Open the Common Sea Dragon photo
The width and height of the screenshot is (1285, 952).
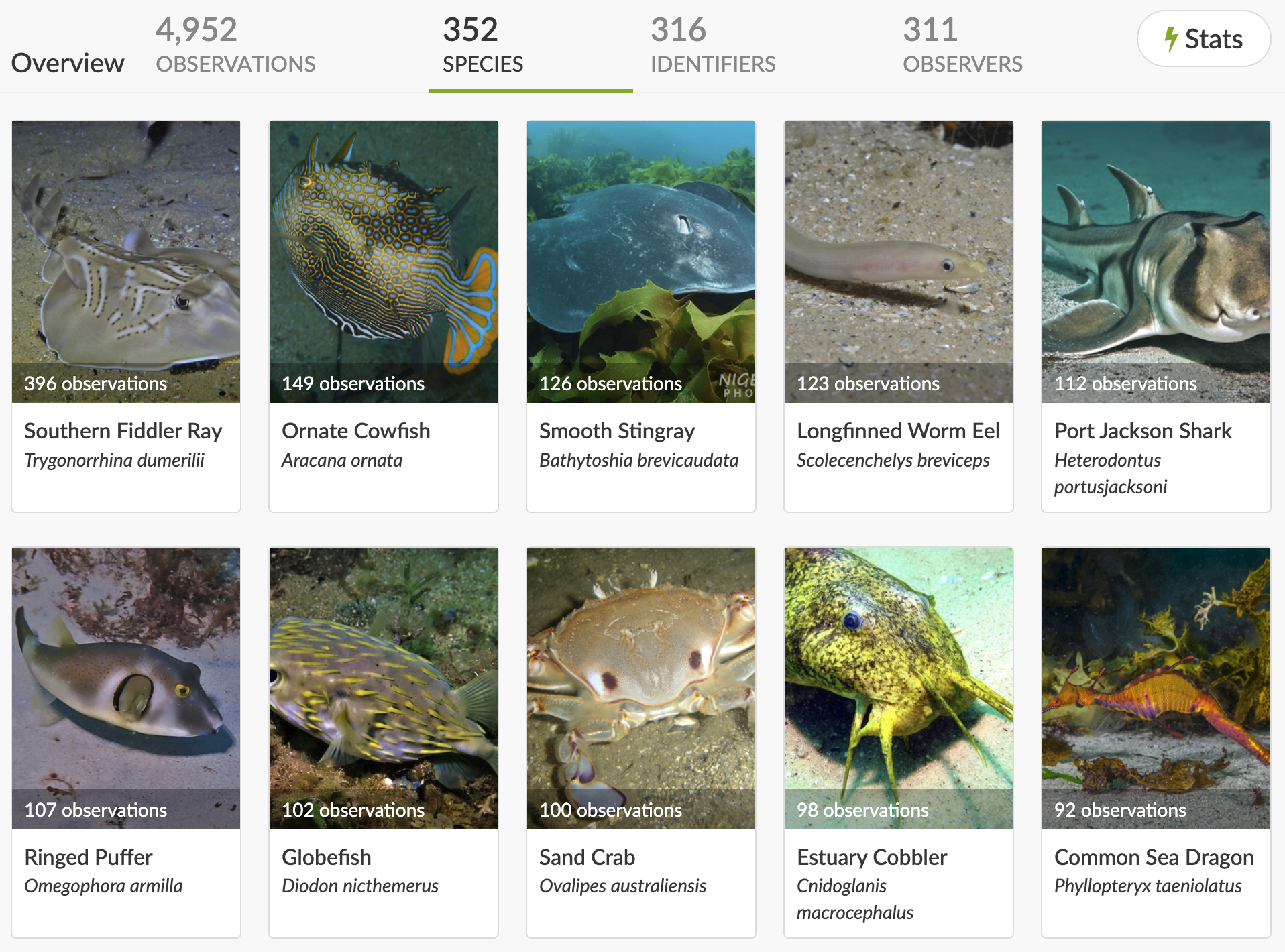pyautogui.click(x=1156, y=688)
